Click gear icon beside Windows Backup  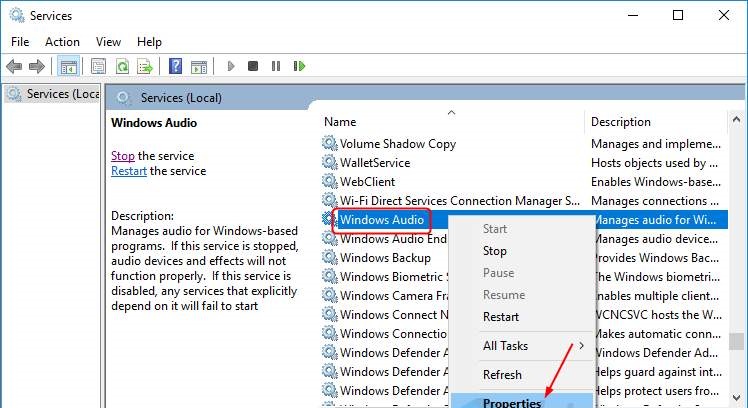point(329,257)
